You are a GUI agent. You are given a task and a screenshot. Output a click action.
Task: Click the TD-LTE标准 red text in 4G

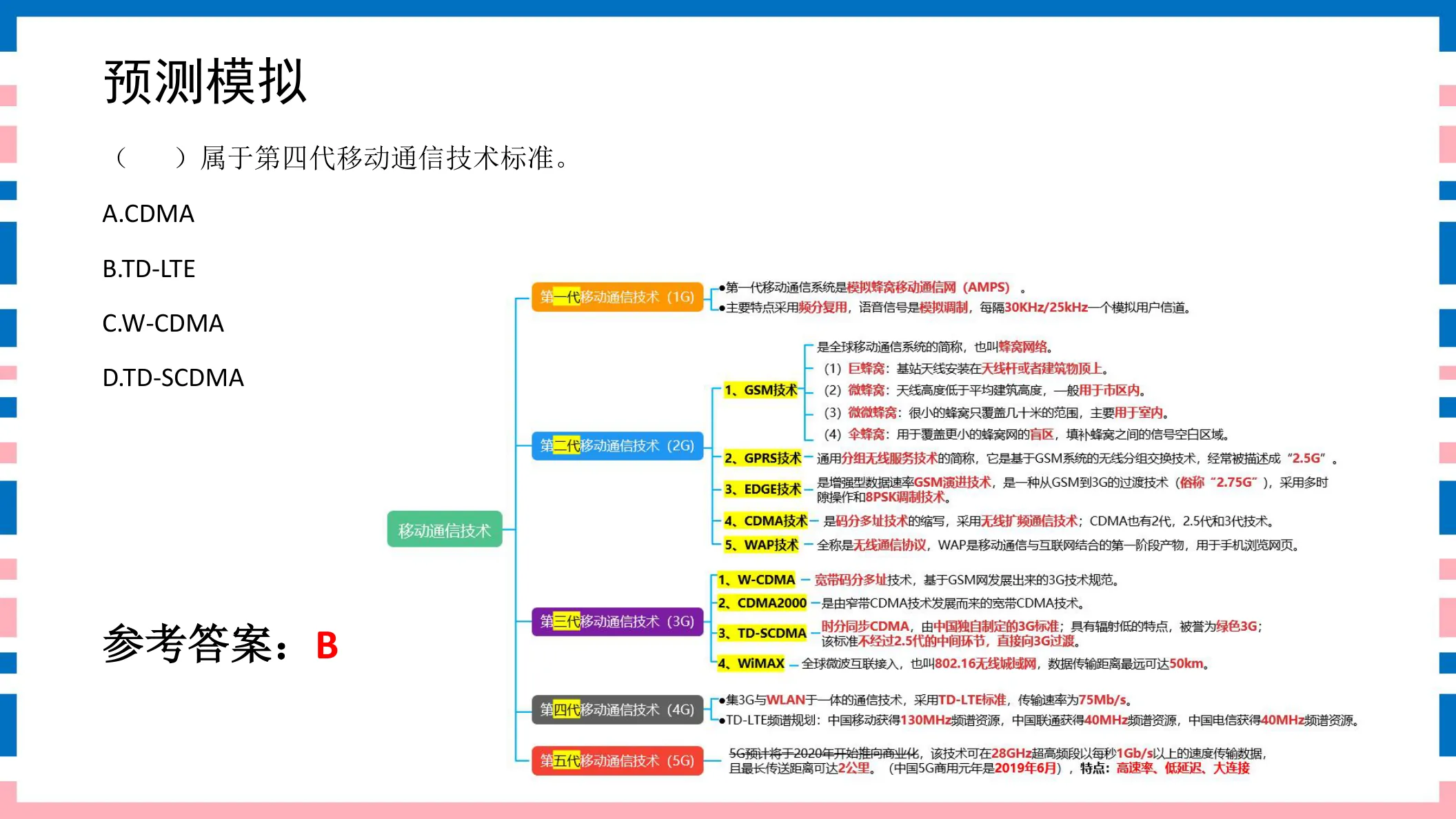tap(972, 700)
